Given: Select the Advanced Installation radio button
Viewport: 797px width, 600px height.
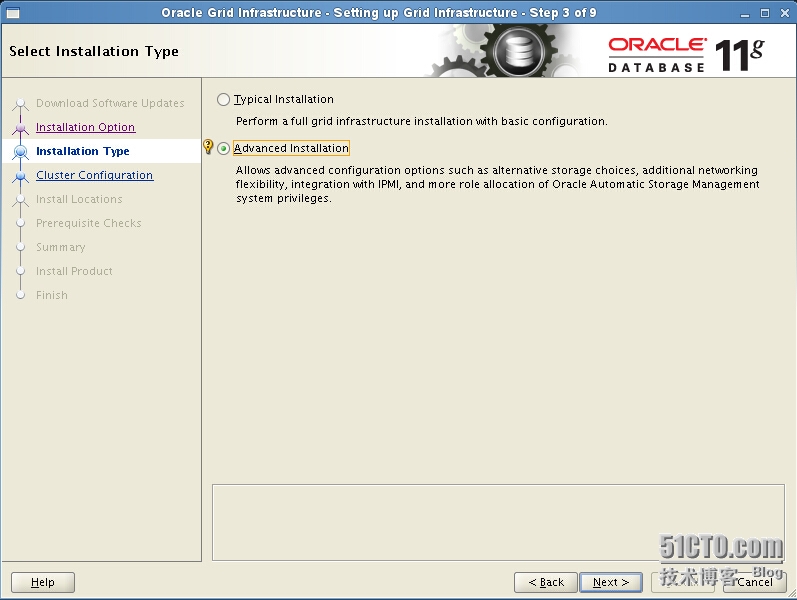Looking at the screenshot, I should pyautogui.click(x=223, y=148).
